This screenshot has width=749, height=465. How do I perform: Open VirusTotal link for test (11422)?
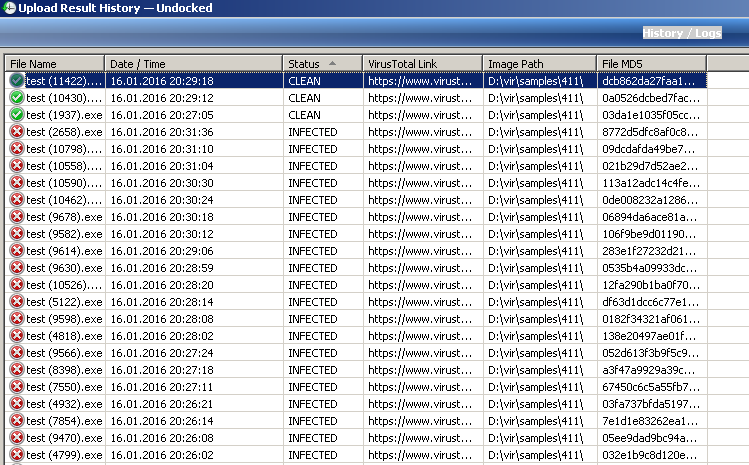[x=420, y=81]
